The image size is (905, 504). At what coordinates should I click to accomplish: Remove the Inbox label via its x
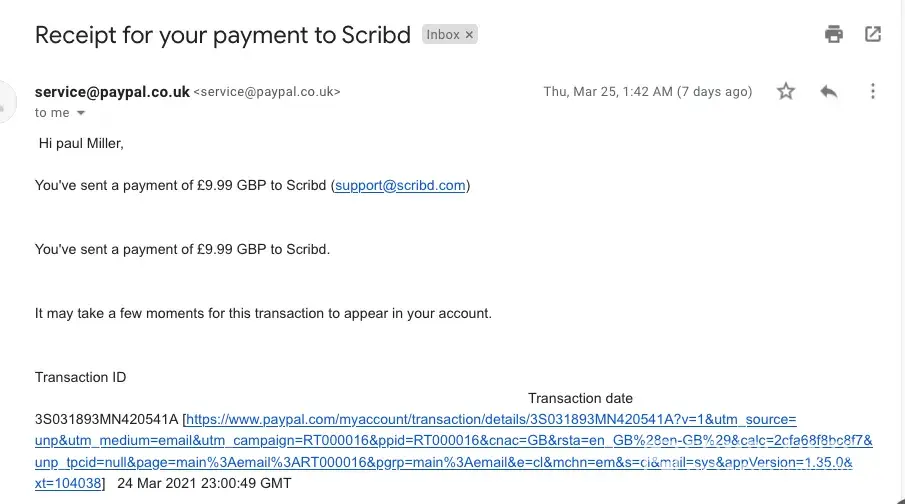coord(469,35)
